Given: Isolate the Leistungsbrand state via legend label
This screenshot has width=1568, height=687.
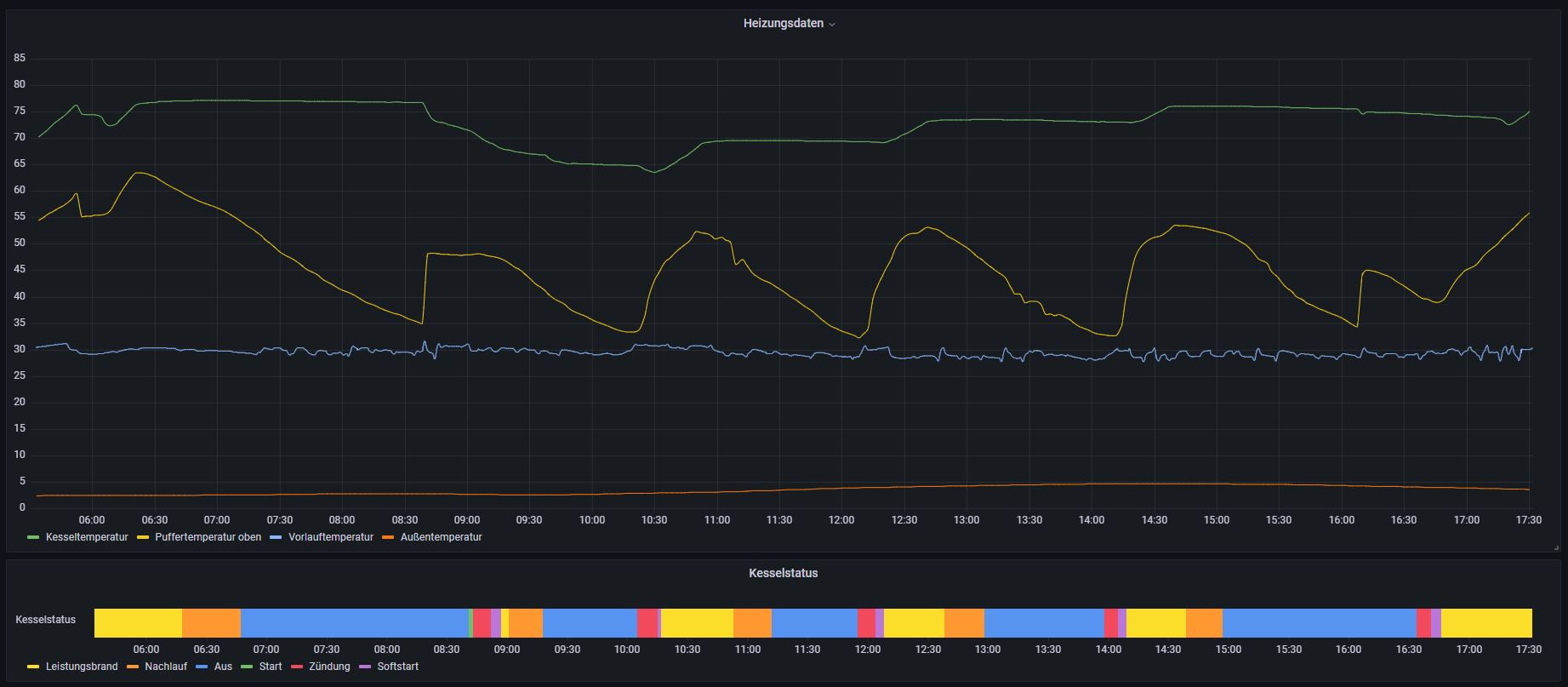Looking at the screenshot, I should (82, 667).
